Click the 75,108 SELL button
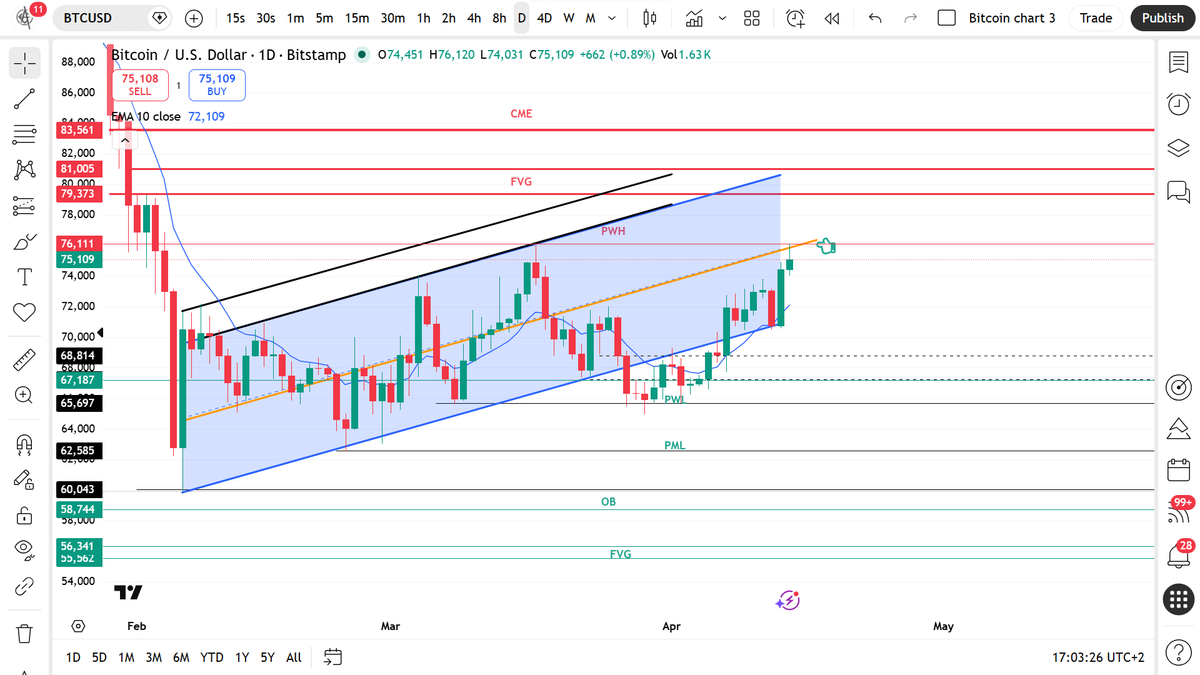Viewport: 1200px width, 675px height. click(x=140, y=85)
